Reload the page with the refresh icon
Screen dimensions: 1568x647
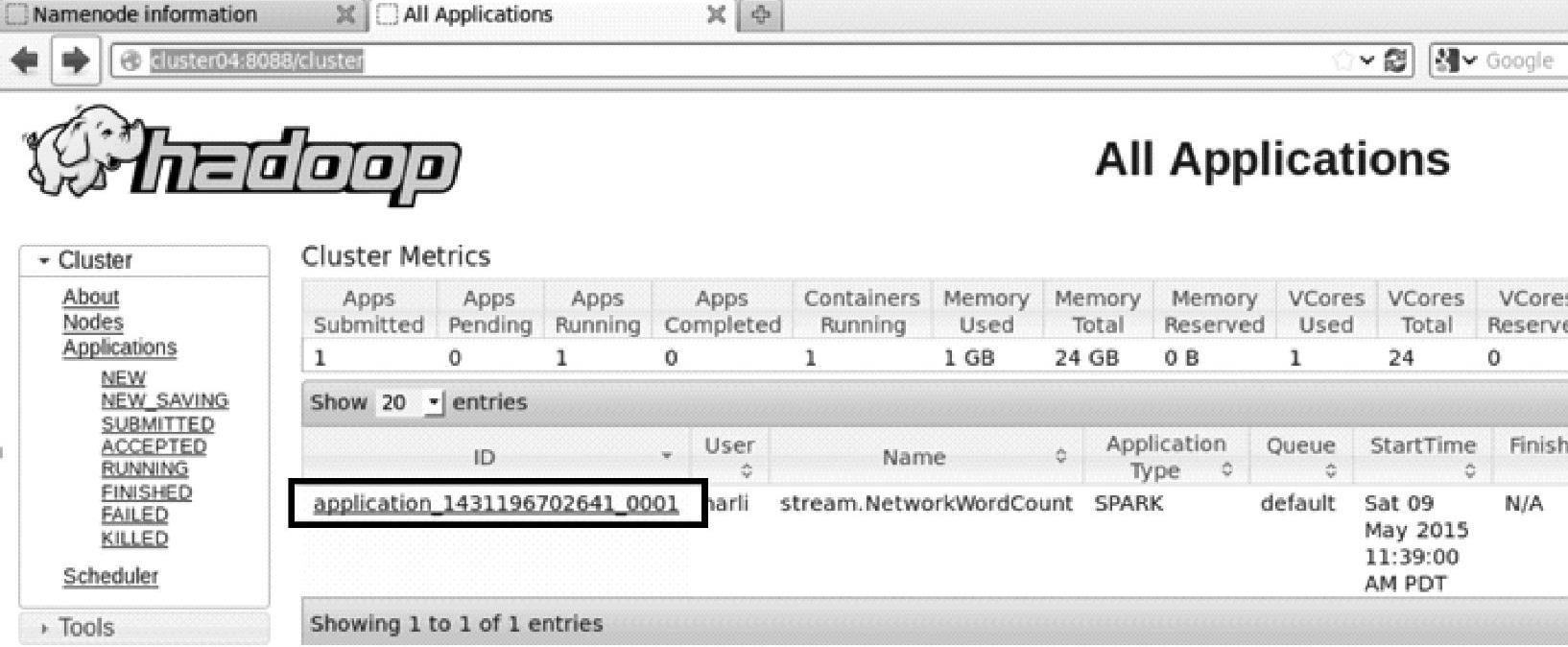pos(1396,60)
